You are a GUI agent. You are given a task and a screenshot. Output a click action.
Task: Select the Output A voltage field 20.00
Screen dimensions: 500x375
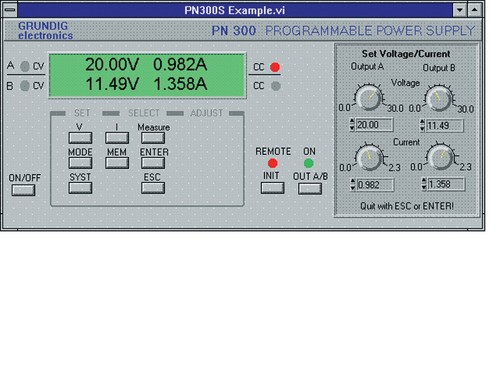point(374,125)
